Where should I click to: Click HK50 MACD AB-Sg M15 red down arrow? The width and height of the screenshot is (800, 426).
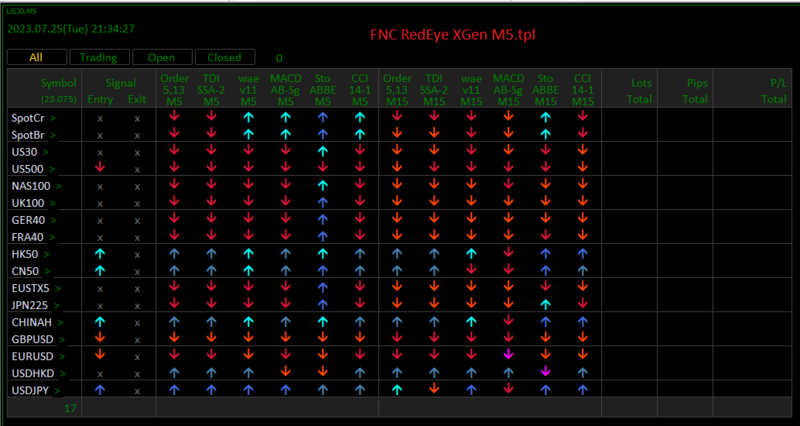coord(508,252)
